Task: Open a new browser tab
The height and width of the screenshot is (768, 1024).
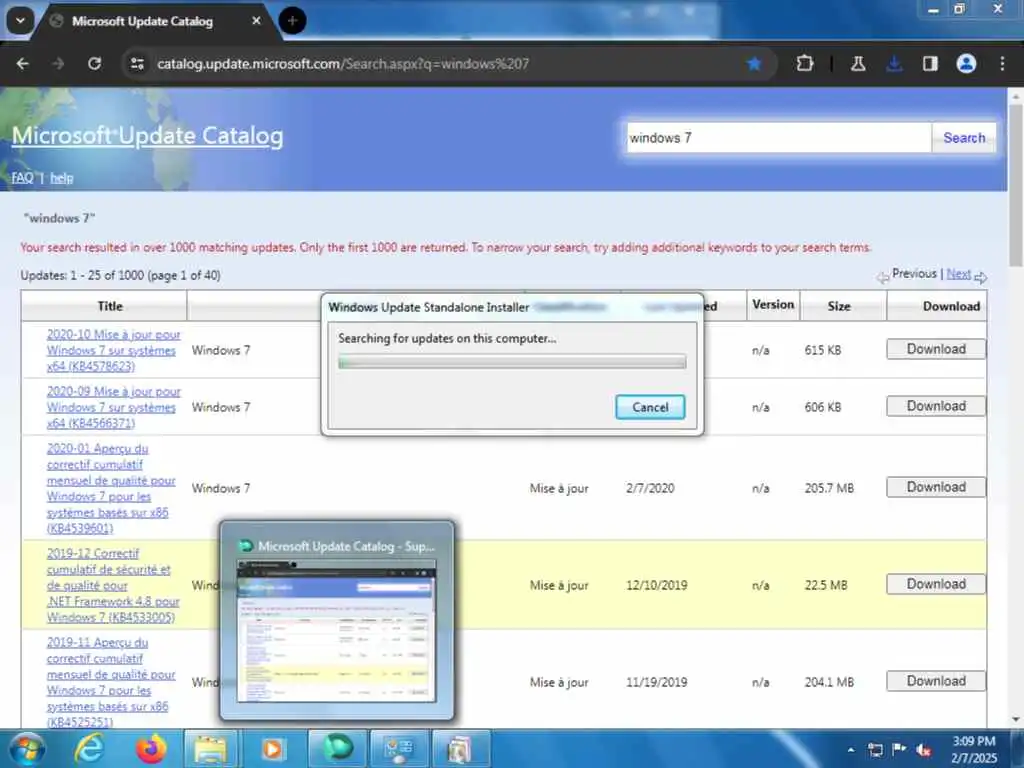Action: (292, 21)
